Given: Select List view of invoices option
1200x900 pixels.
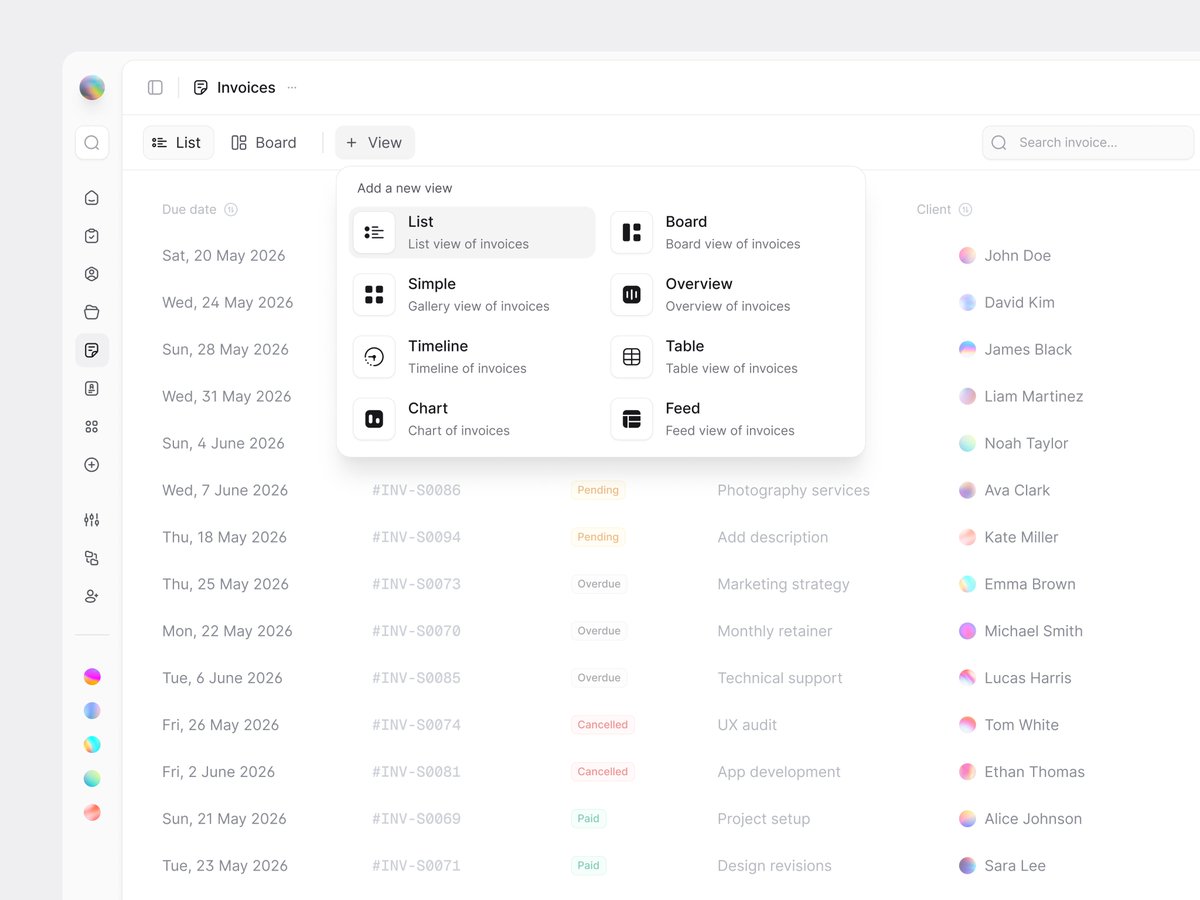Looking at the screenshot, I should (472, 233).
